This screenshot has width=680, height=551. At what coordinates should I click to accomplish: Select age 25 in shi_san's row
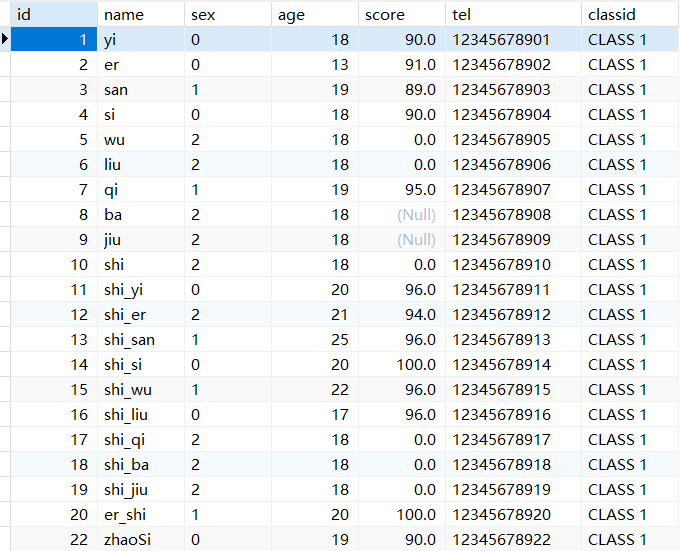click(315, 339)
